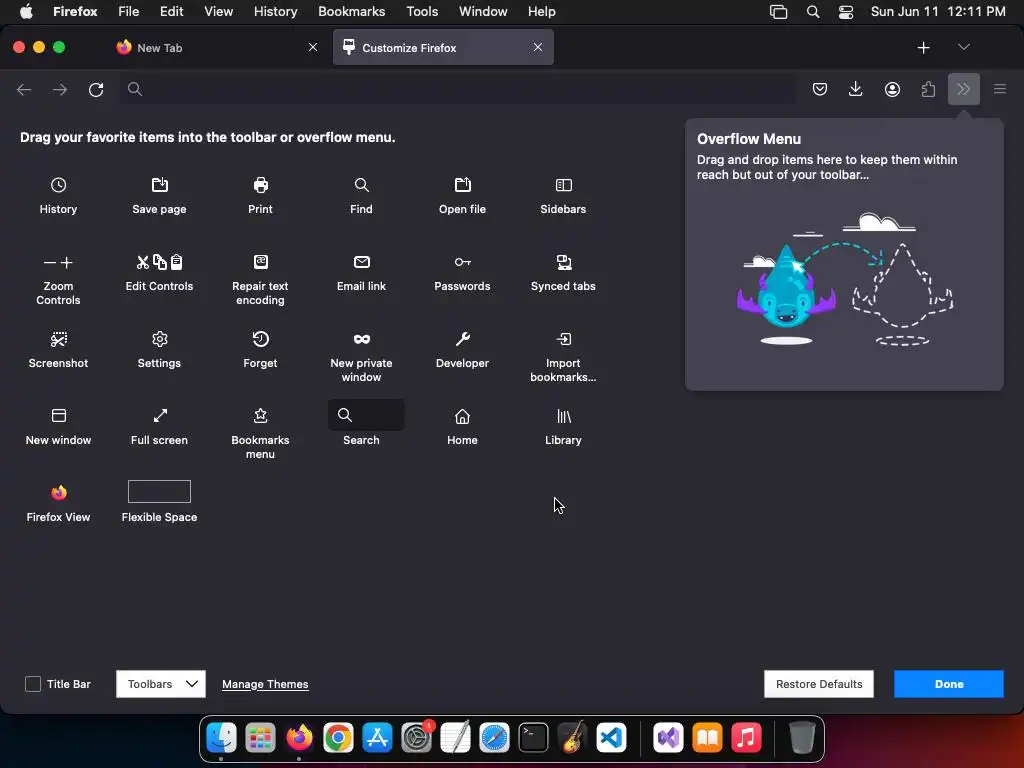Click the forward navigation arrow
Image resolution: width=1024 pixels, height=768 pixels.
[x=60, y=89]
